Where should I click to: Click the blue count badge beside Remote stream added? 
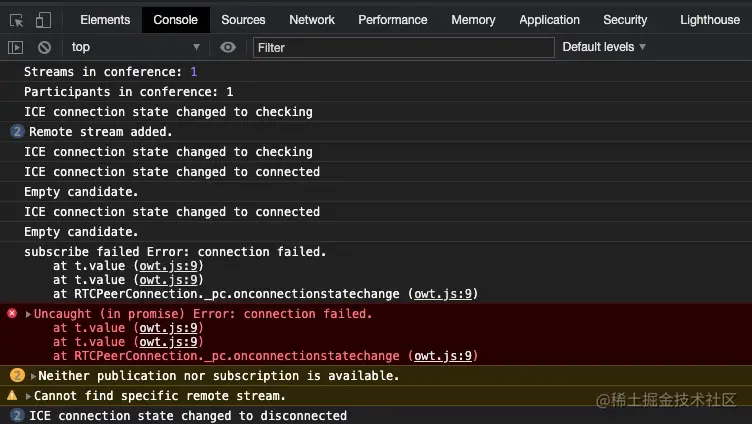pos(17,131)
